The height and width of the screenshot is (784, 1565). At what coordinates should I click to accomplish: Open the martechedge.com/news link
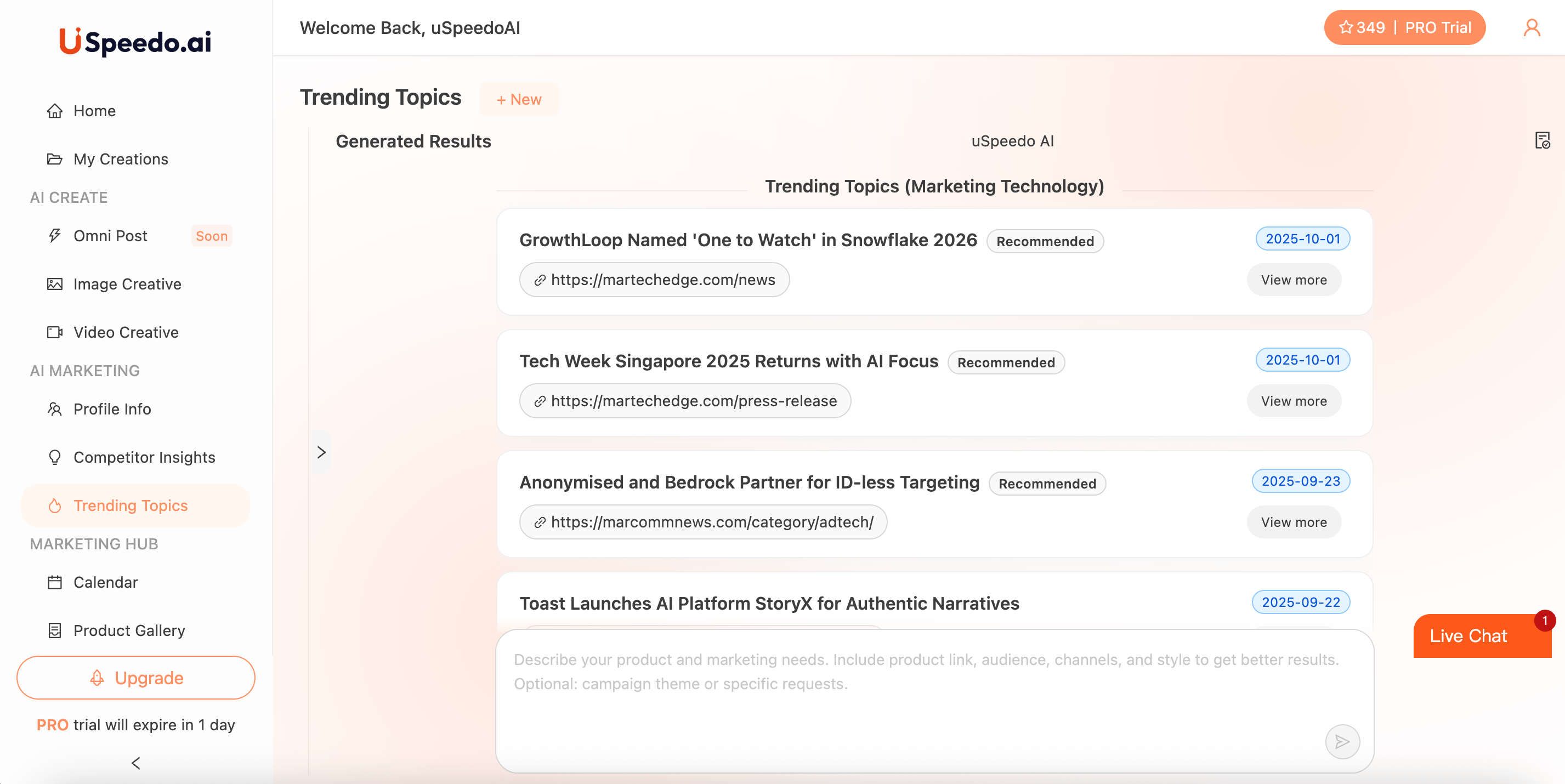654,280
